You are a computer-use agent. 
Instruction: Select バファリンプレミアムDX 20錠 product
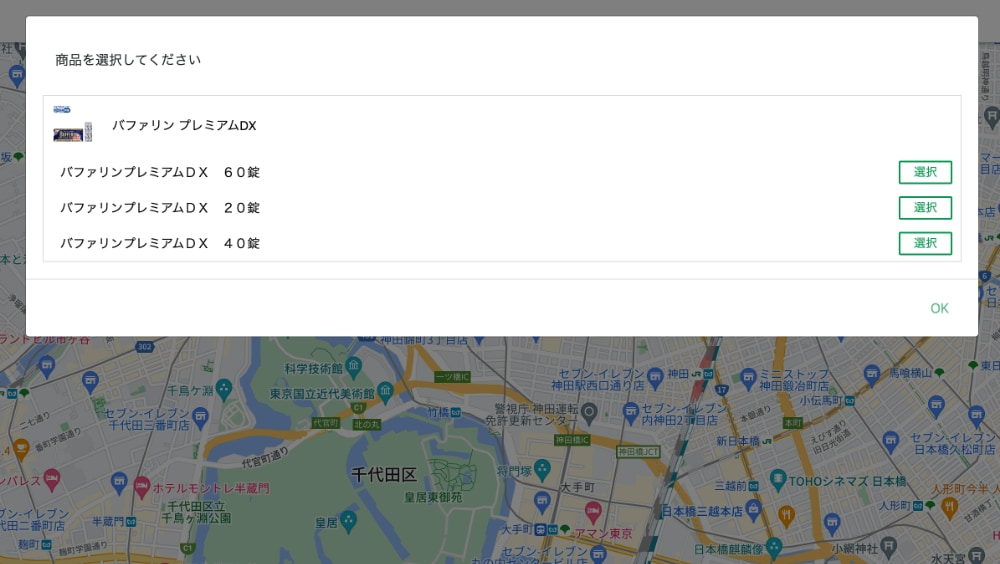click(x=925, y=208)
